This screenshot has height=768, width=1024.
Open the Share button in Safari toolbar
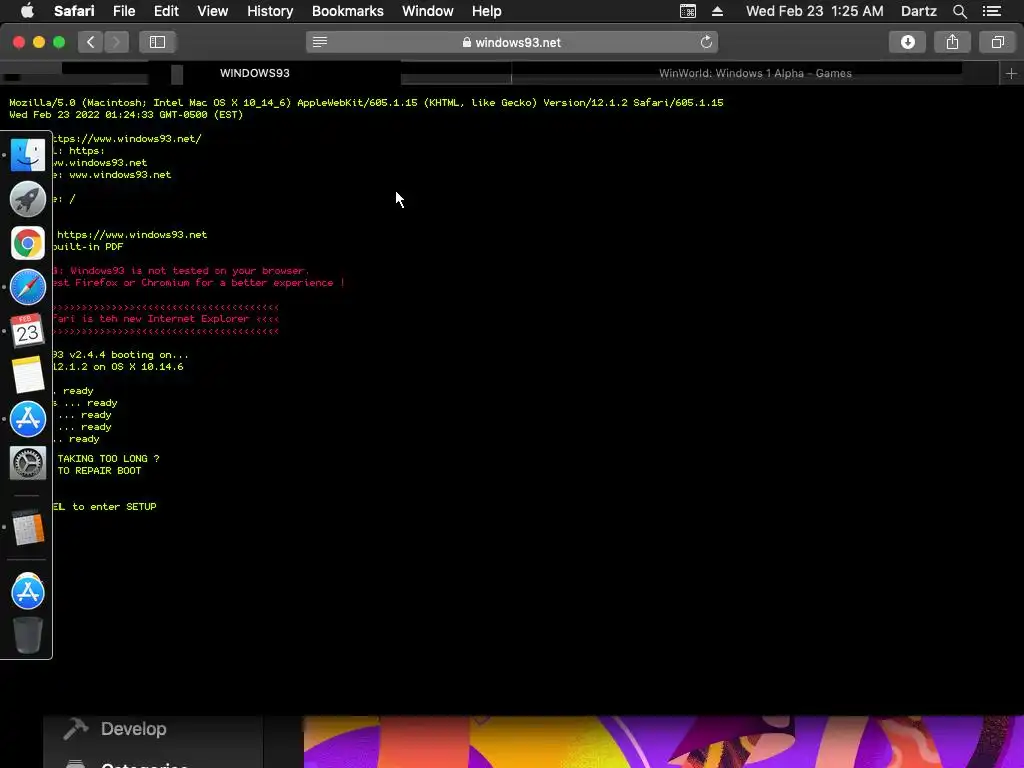pyautogui.click(x=952, y=42)
